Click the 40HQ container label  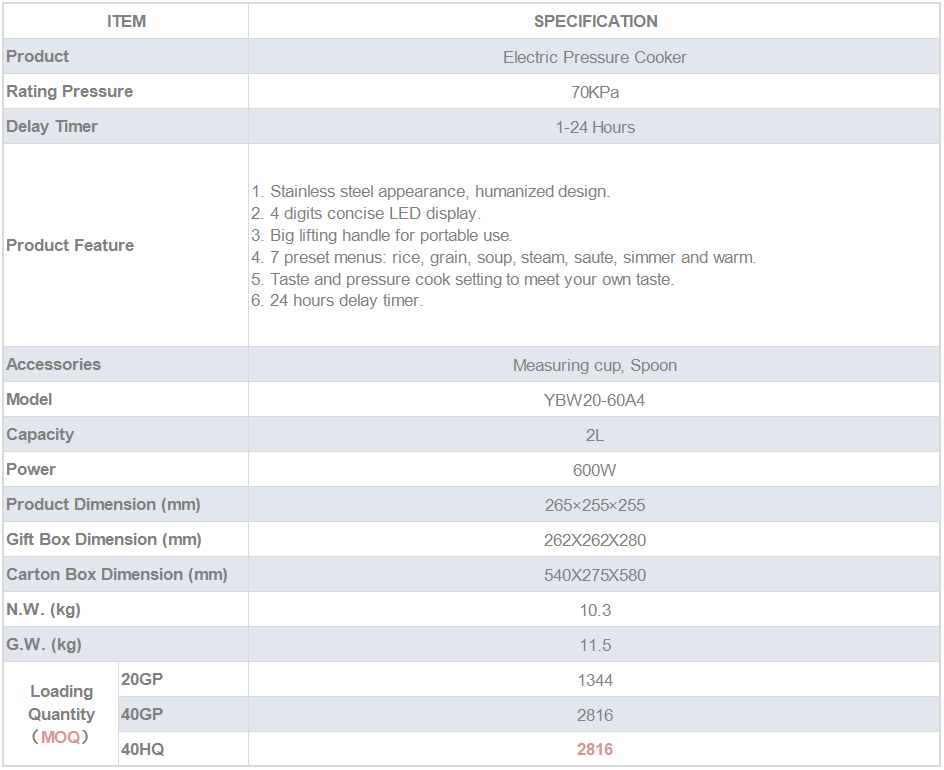143,750
